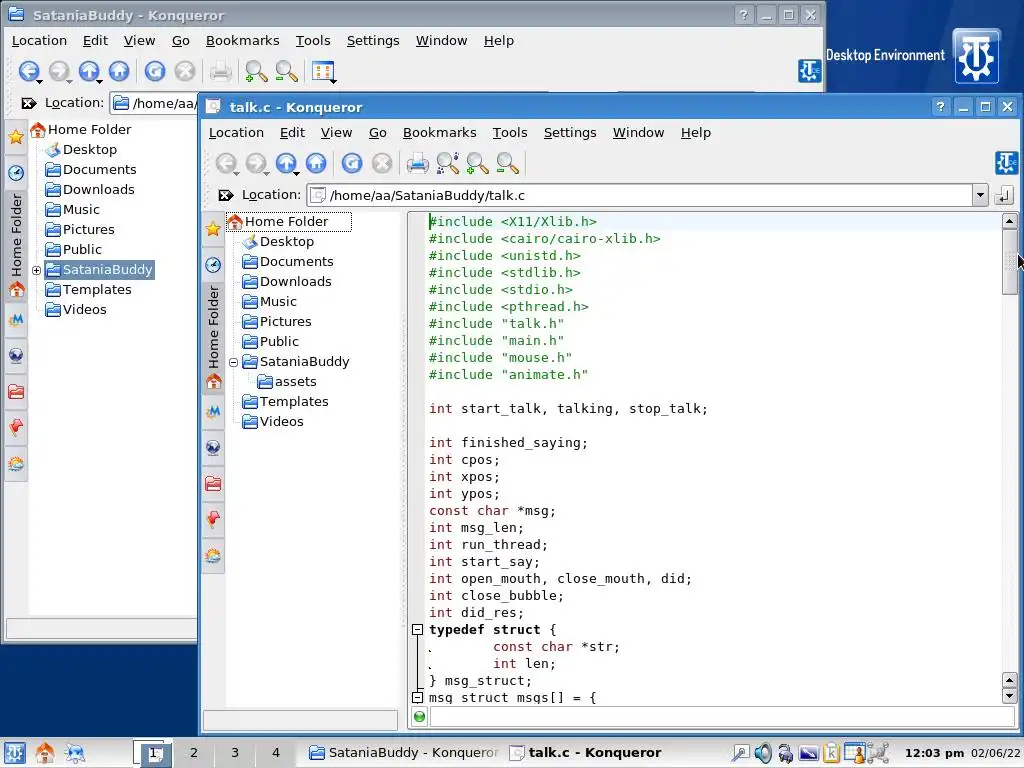Open location history dropdown in talk.c window
The height and width of the screenshot is (768, 1024).
pyautogui.click(x=980, y=195)
